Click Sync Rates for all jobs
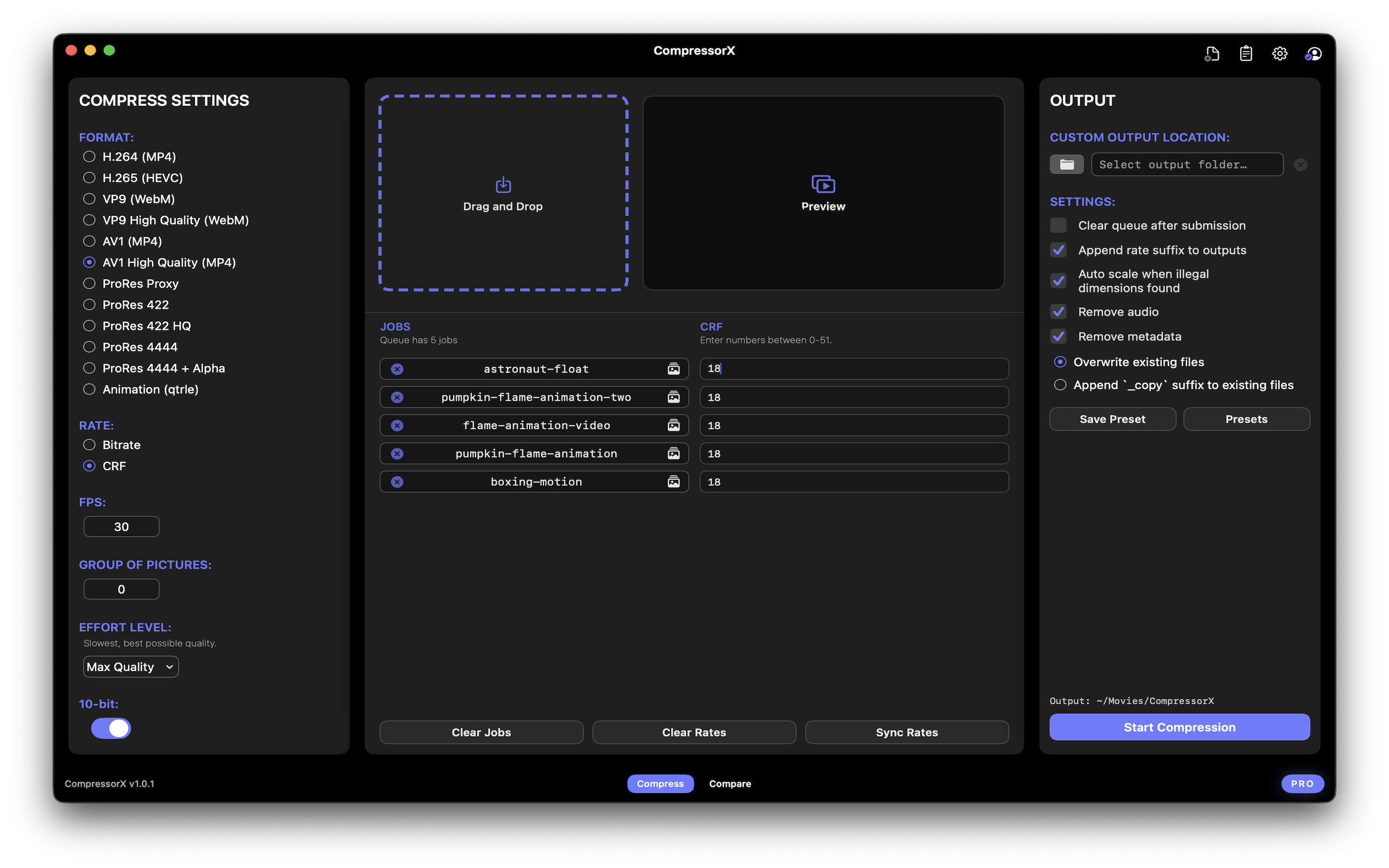 [906, 732]
